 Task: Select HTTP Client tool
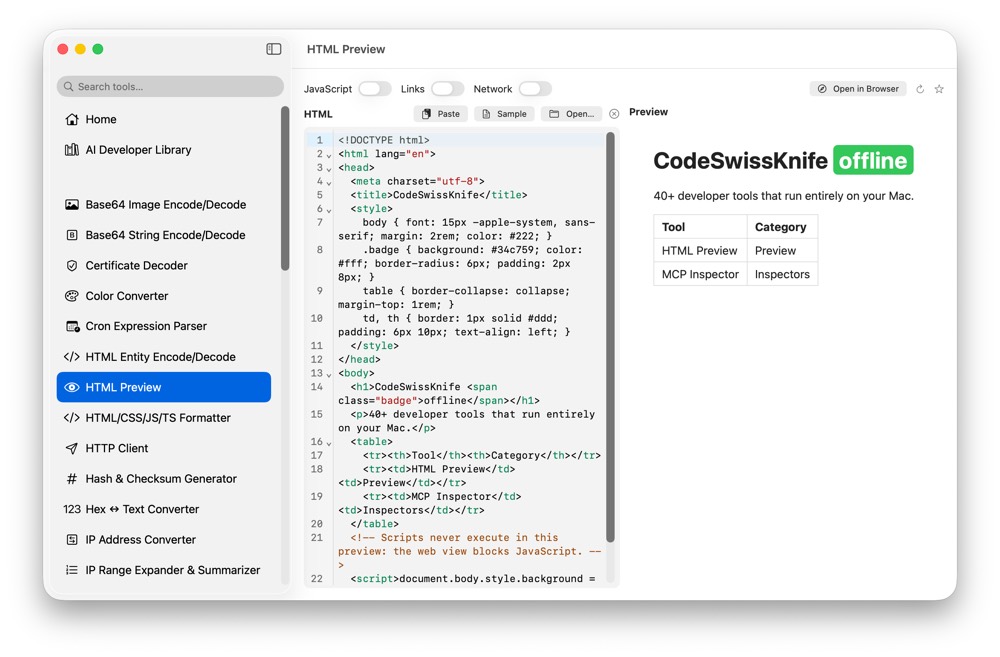164,448
